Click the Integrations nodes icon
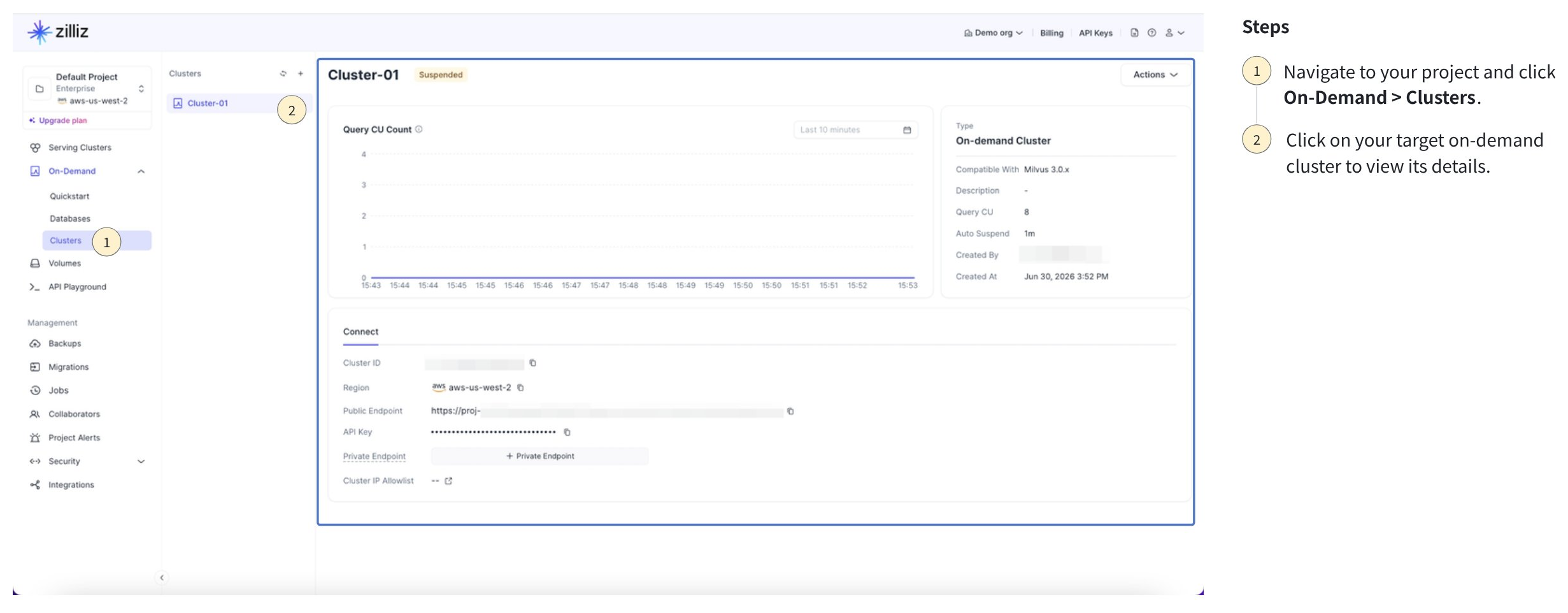The image size is (1568, 613). (35, 485)
